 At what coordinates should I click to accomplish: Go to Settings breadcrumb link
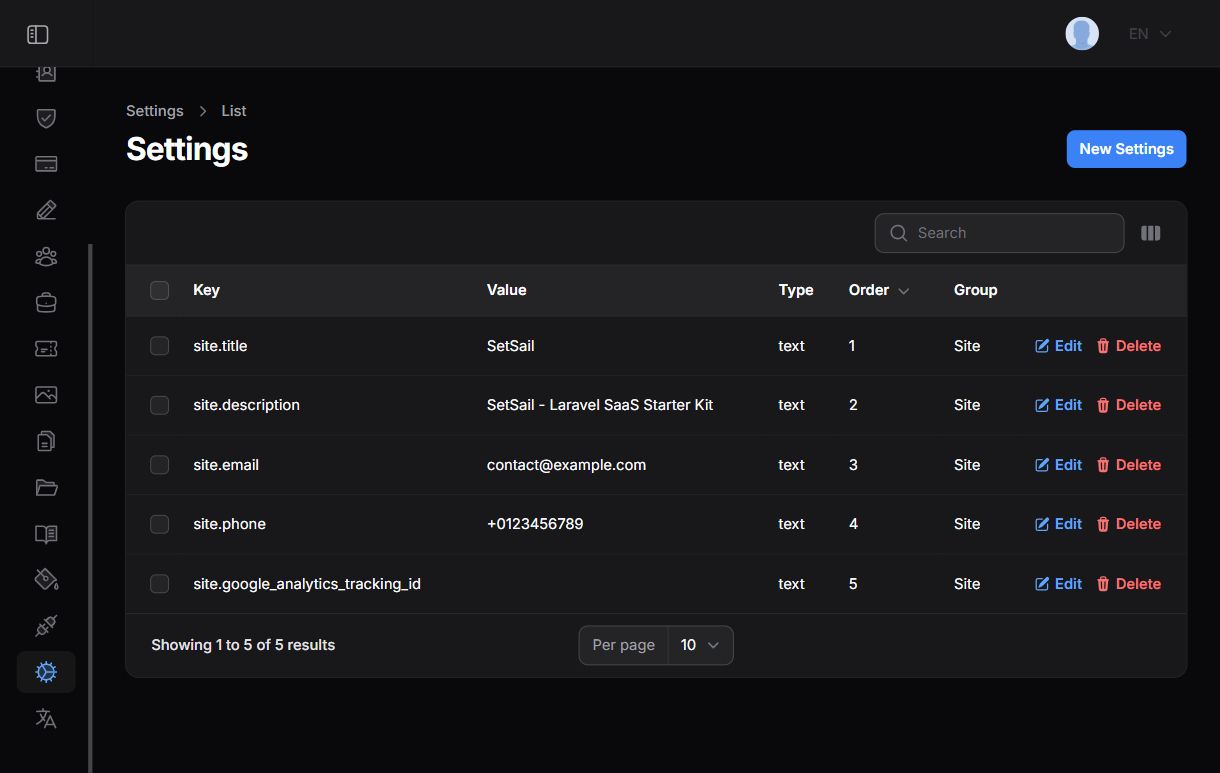[x=155, y=111]
